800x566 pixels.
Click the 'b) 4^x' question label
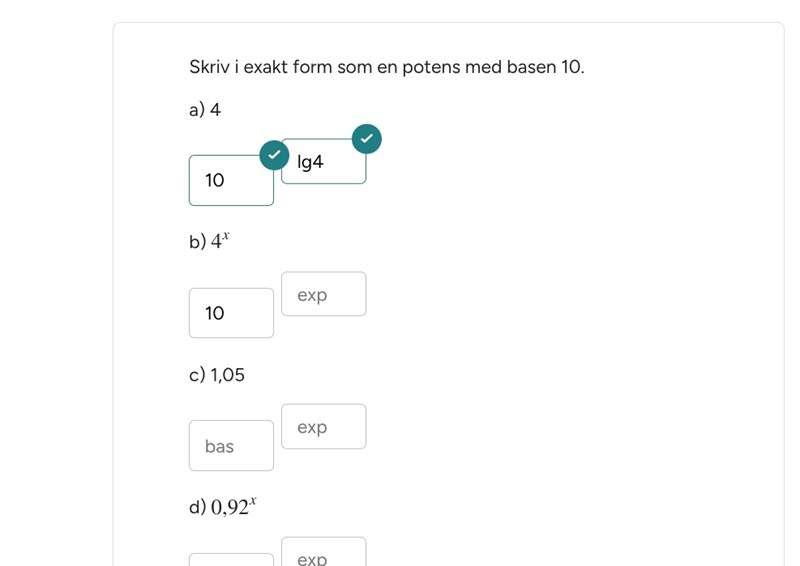(x=209, y=242)
